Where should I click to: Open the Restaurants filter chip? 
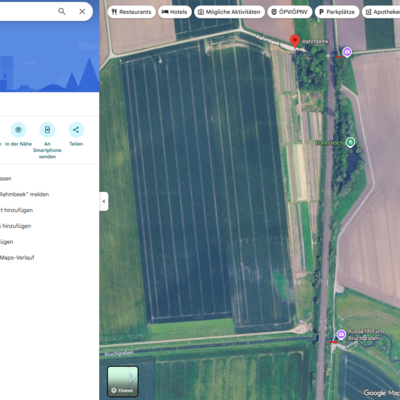pyautogui.click(x=131, y=12)
